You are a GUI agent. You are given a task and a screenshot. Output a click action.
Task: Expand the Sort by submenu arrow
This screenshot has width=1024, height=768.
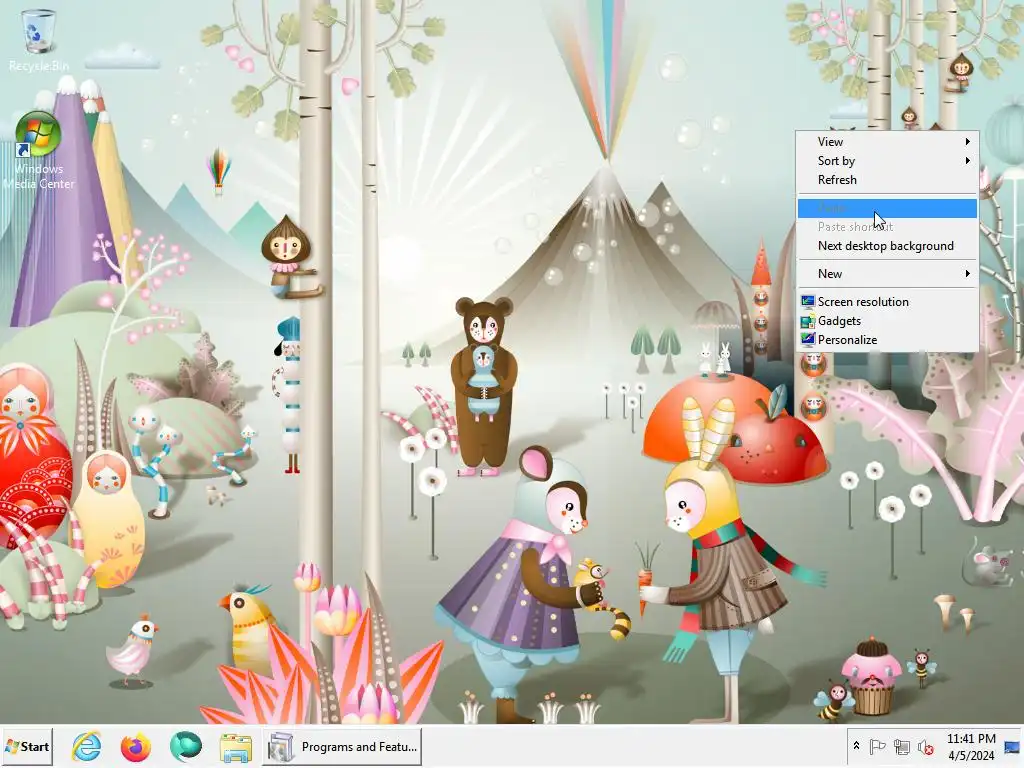tap(968, 161)
